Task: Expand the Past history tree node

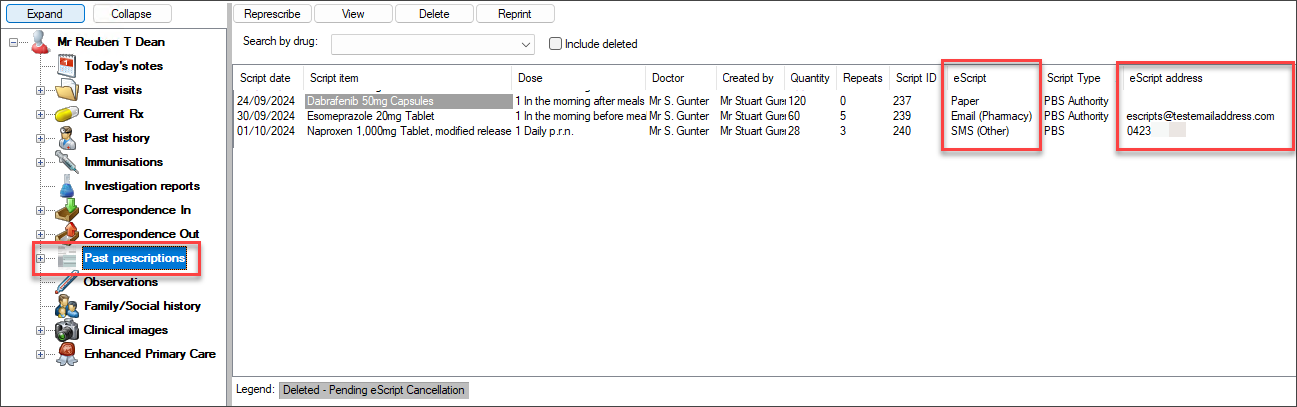Action: click(41, 138)
